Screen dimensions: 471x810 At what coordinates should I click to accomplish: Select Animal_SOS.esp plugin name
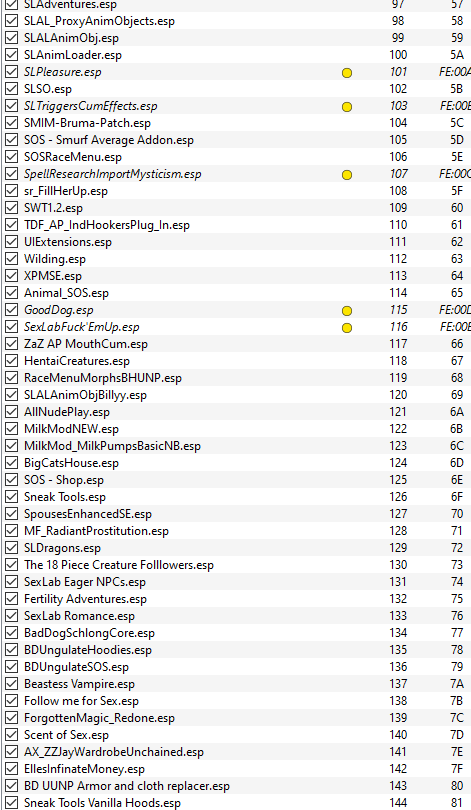pos(66,293)
